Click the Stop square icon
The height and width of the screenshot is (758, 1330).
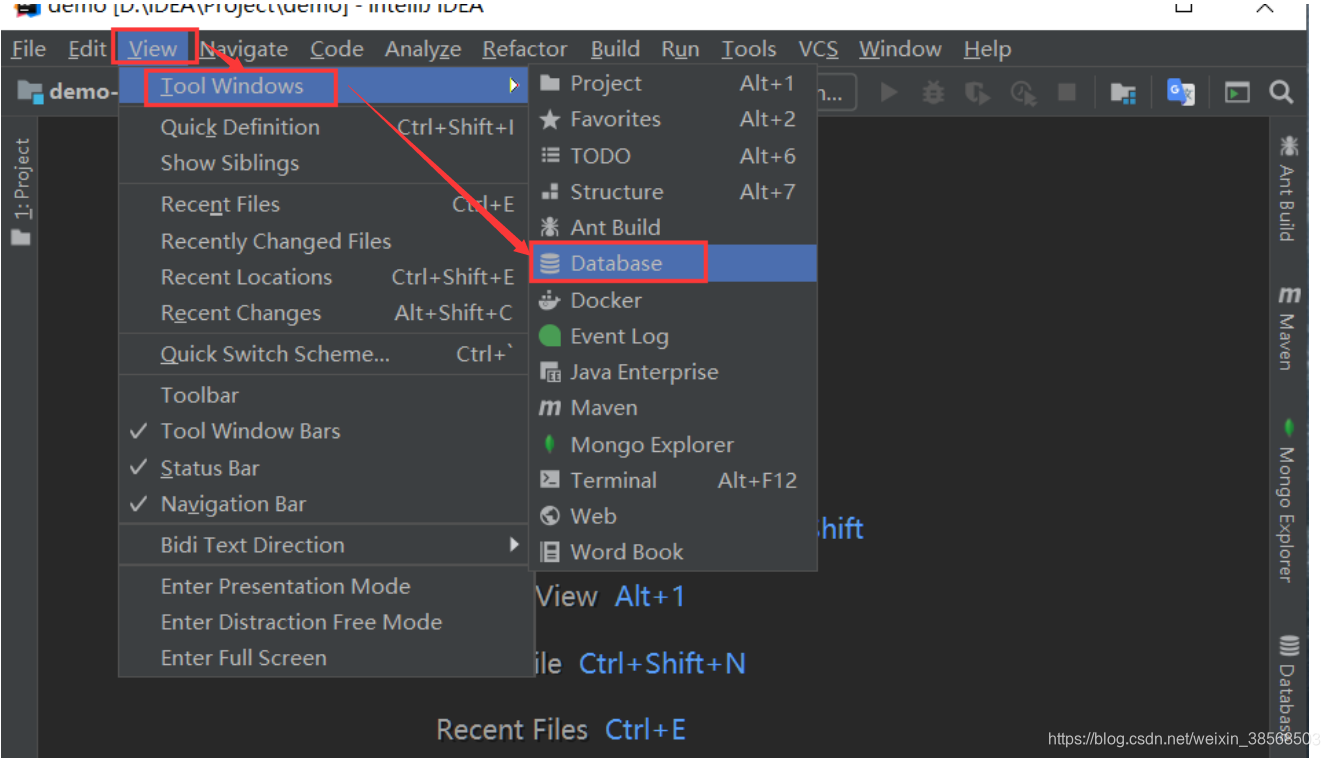point(1067,93)
